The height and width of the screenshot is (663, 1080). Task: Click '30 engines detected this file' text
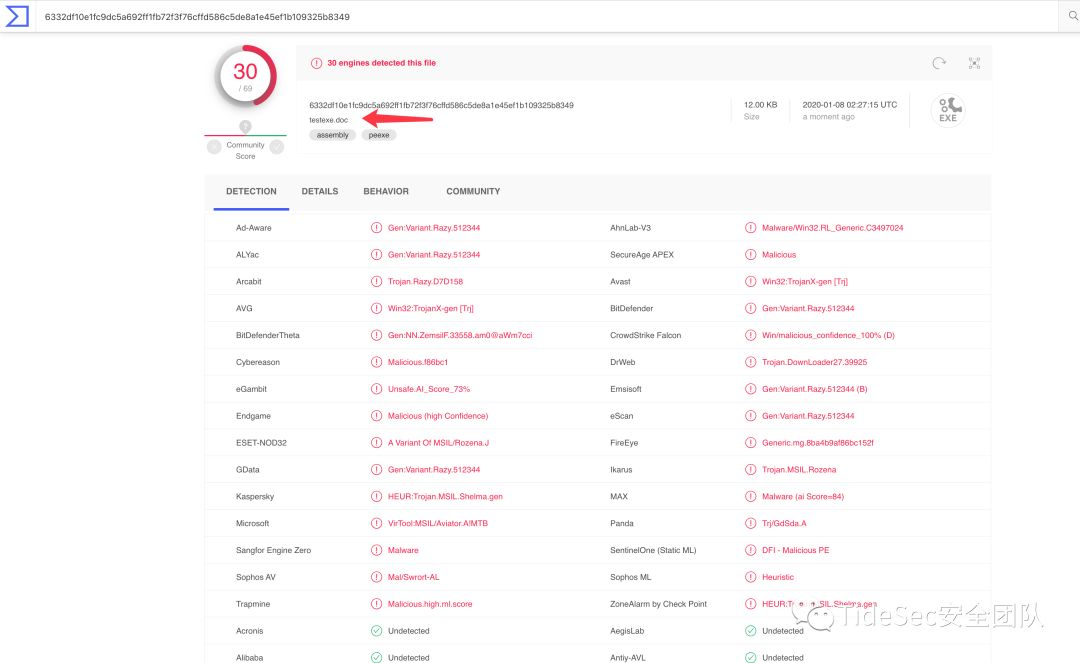click(382, 63)
